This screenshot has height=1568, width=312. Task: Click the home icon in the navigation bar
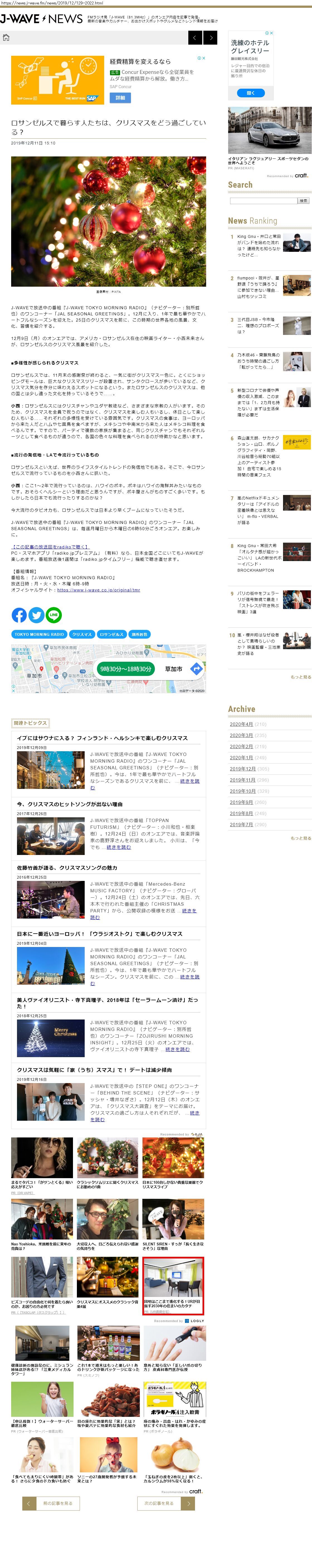(x=6, y=38)
